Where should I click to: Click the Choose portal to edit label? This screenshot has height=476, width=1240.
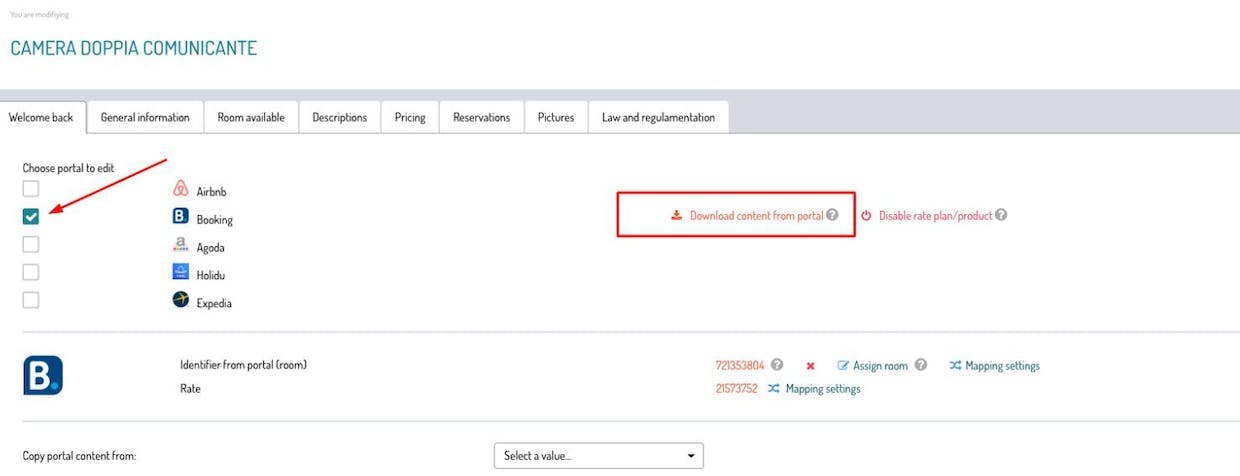click(x=68, y=168)
